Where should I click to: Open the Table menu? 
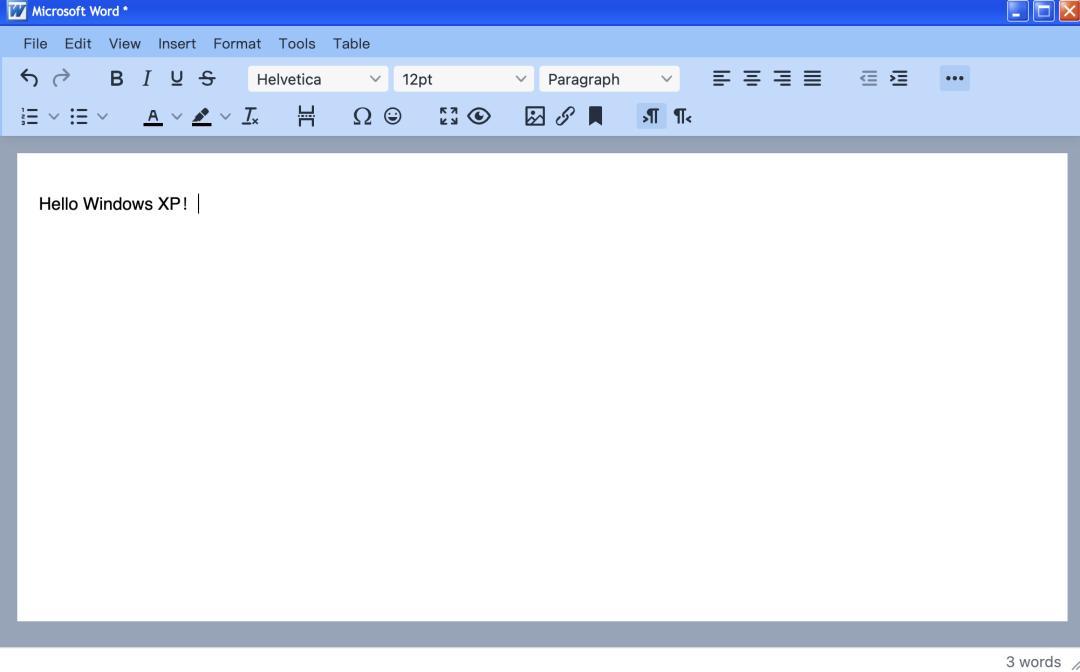pyautogui.click(x=351, y=43)
